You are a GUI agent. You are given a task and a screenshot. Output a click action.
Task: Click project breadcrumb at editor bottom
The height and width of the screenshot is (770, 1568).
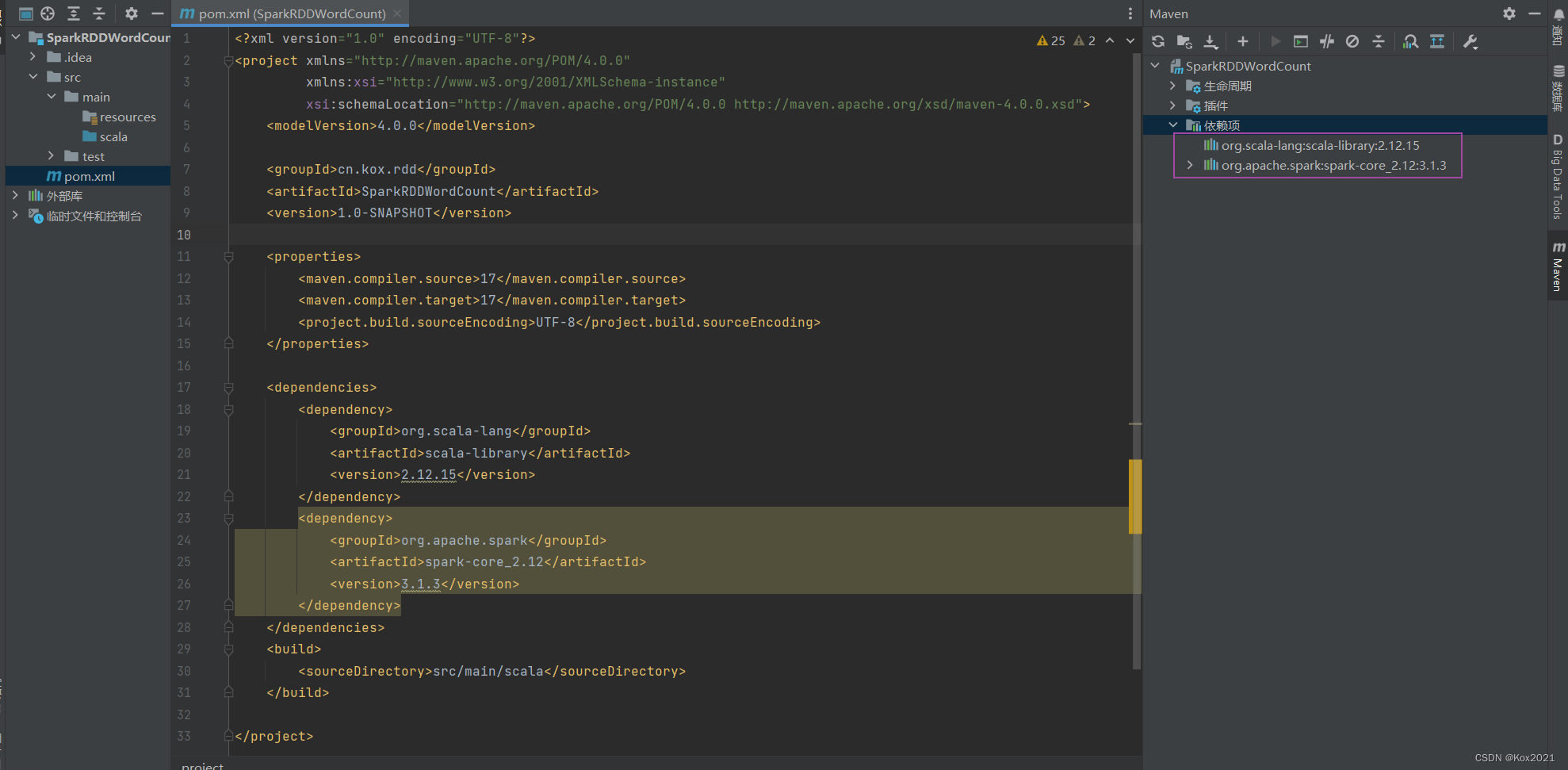coord(202,765)
